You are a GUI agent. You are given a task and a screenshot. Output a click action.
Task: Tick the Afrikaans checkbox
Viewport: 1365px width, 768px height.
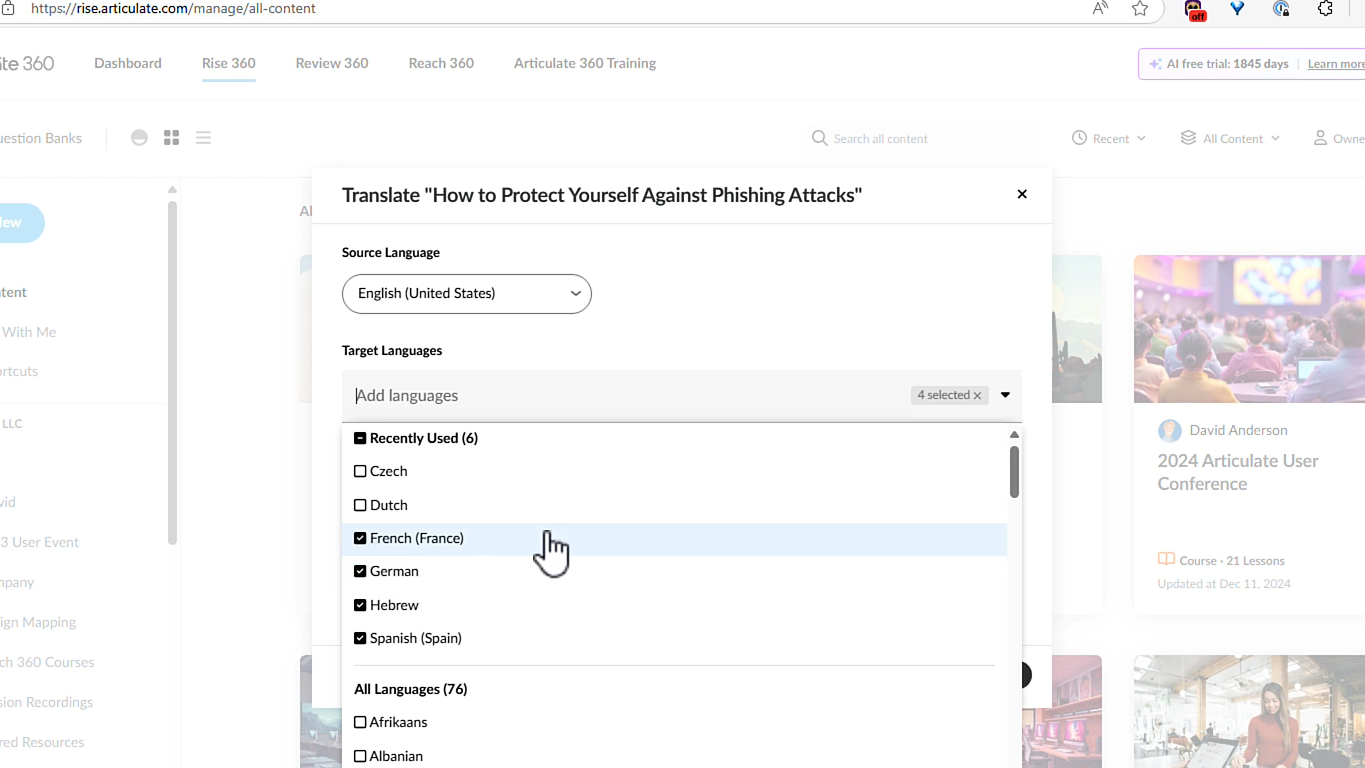click(360, 722)
